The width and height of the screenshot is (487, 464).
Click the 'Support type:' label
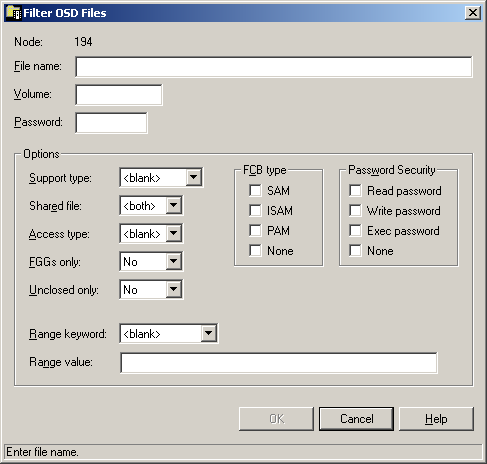[60, 178]
